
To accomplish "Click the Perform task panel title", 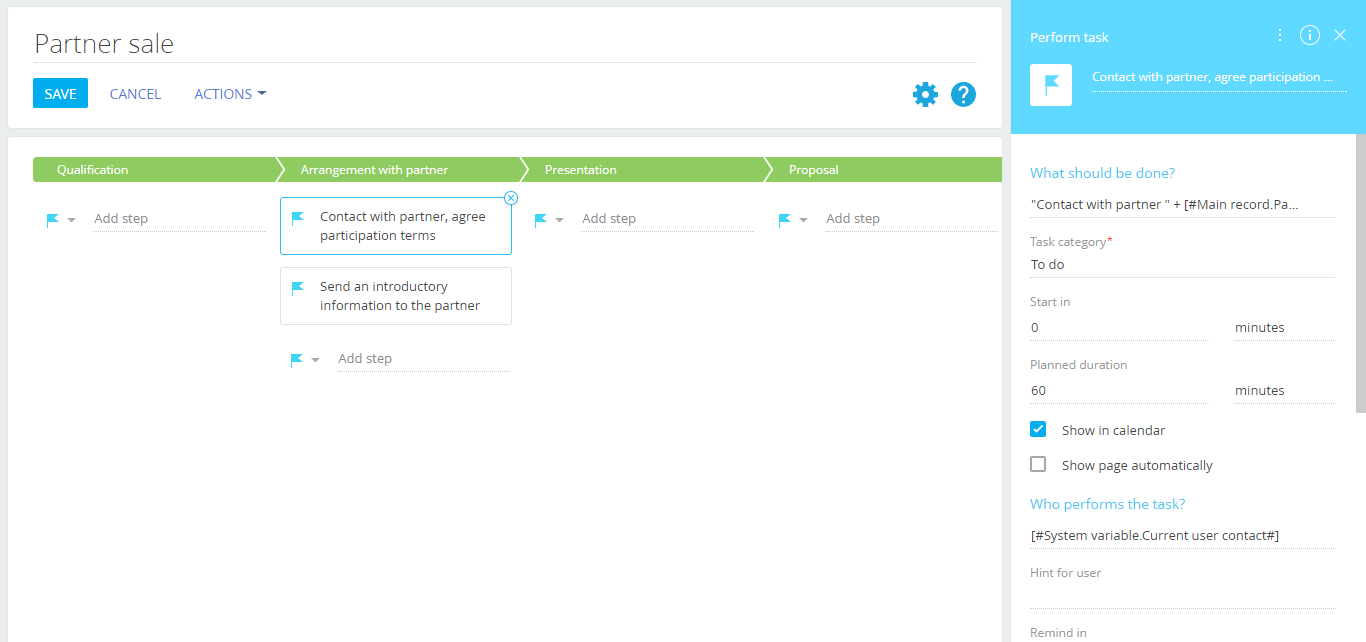I will coord(1069,37).
